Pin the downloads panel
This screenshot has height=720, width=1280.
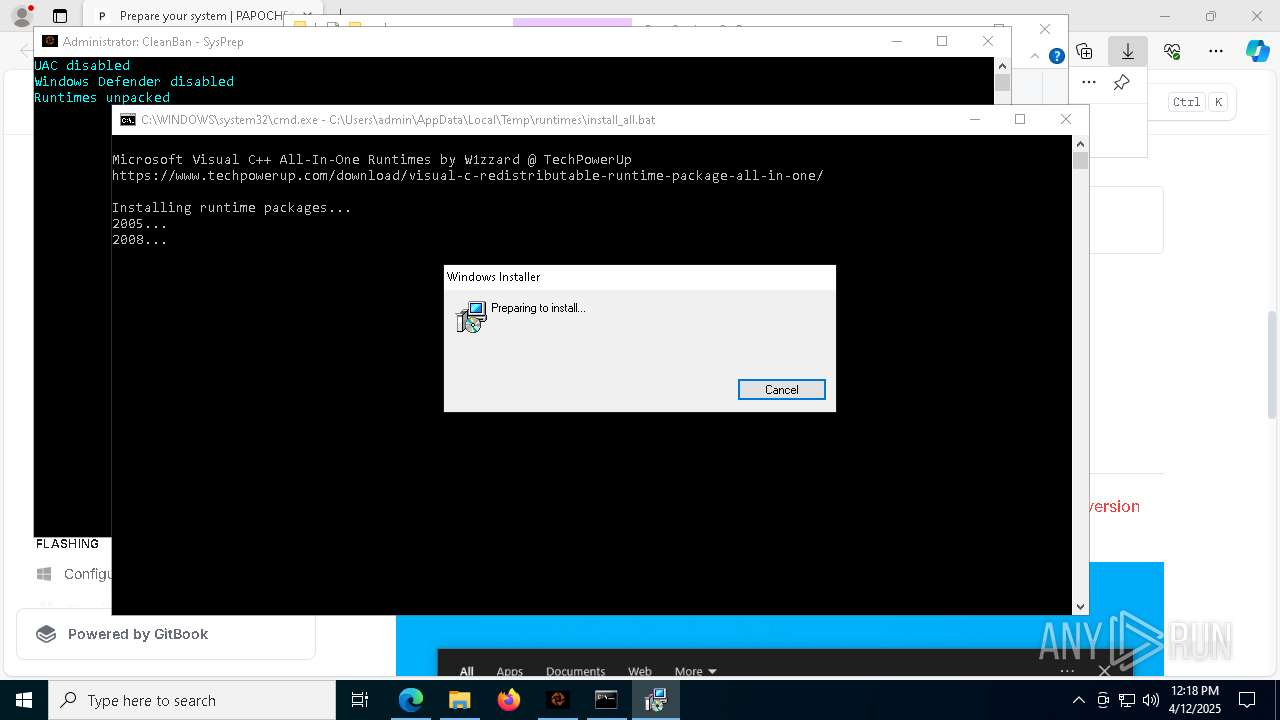pyautogui.click(x=1121, y=82)
